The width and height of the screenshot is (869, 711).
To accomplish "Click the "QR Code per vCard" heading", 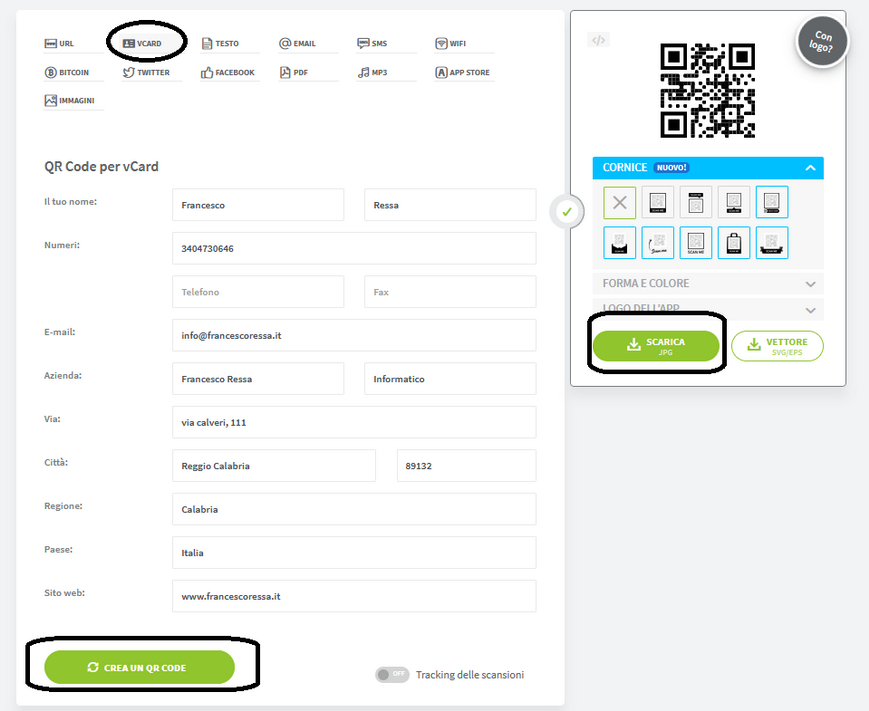I will pyautogui.click(x=101, y=167).
